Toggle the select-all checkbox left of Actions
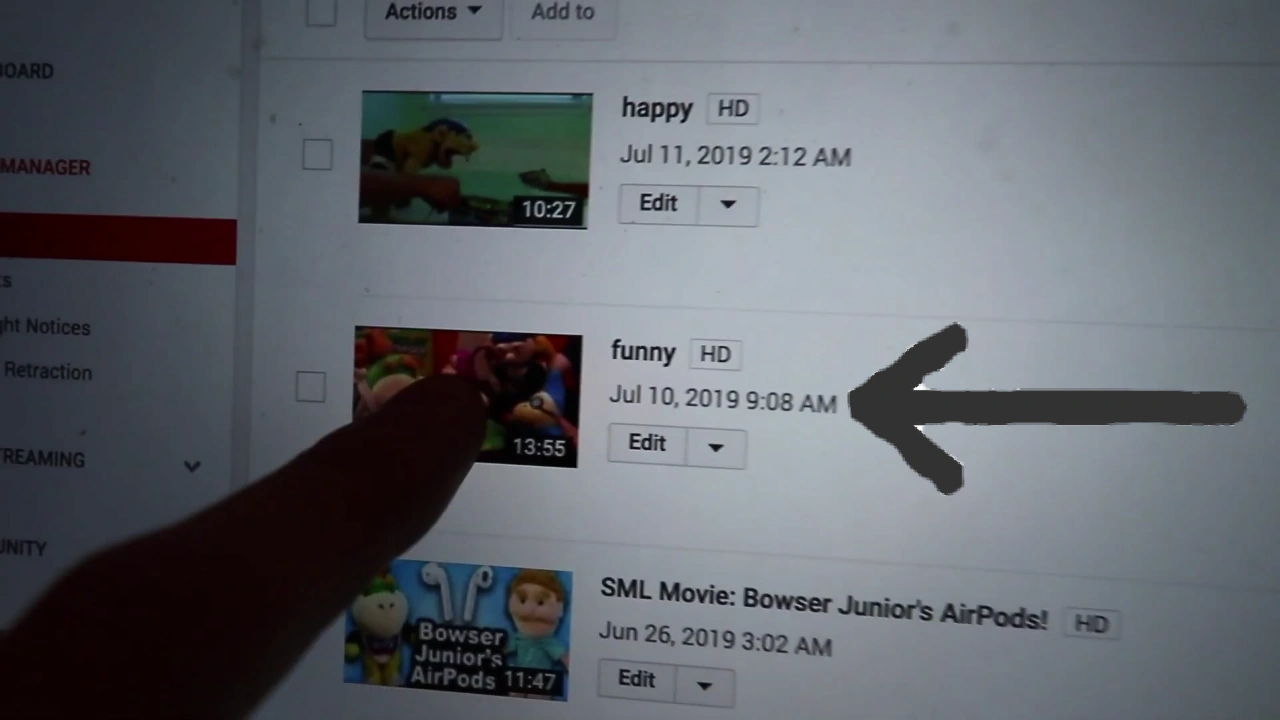Screen dimensions: 1280x720 (321, 12)
